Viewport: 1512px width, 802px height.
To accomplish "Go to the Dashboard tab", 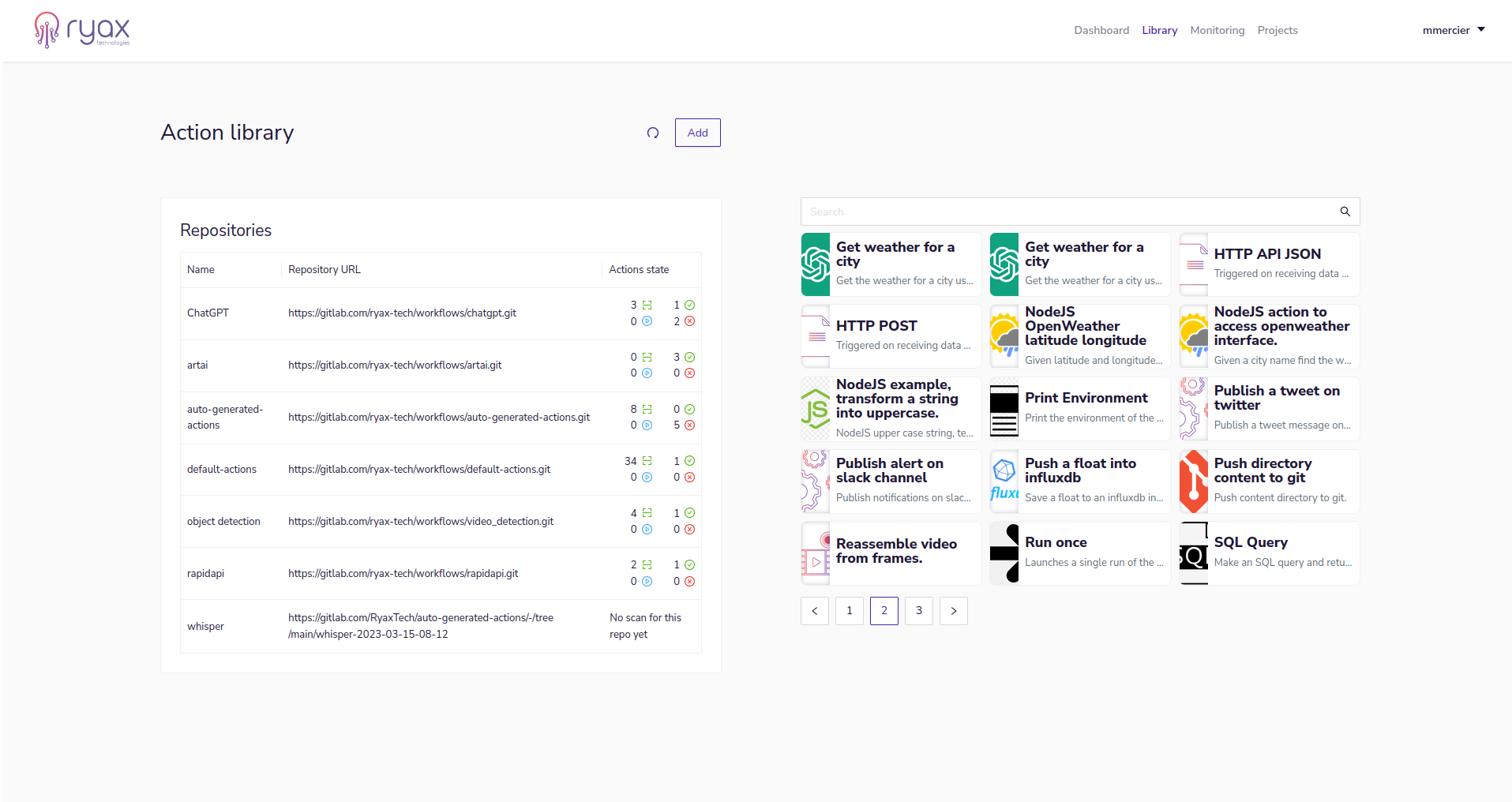I will pos(1101,30).
